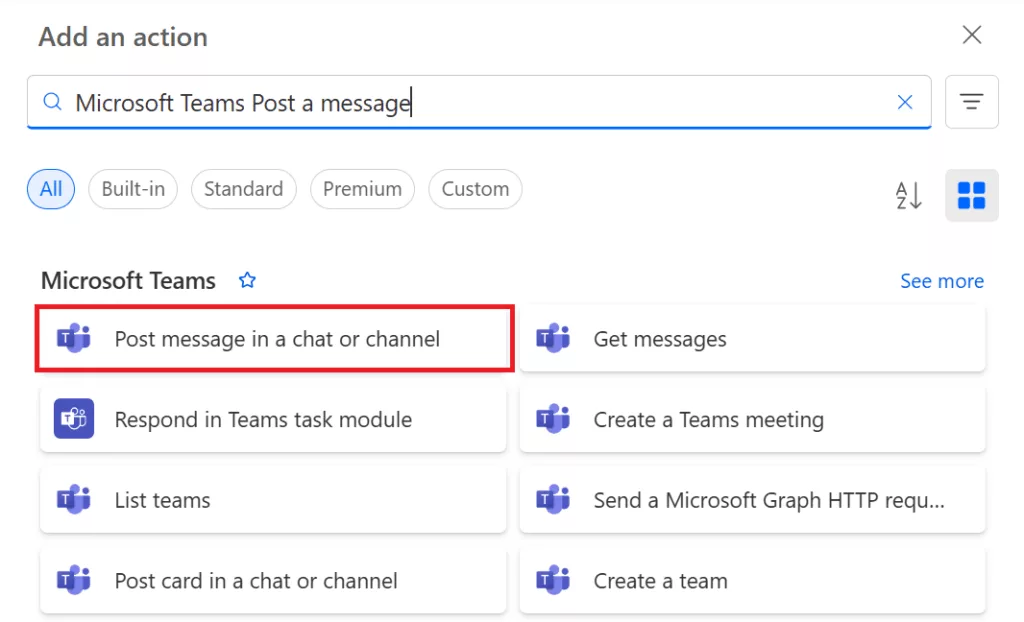
Task: Choose Post message in a chat or channel
Action: (x=274, y=338)
